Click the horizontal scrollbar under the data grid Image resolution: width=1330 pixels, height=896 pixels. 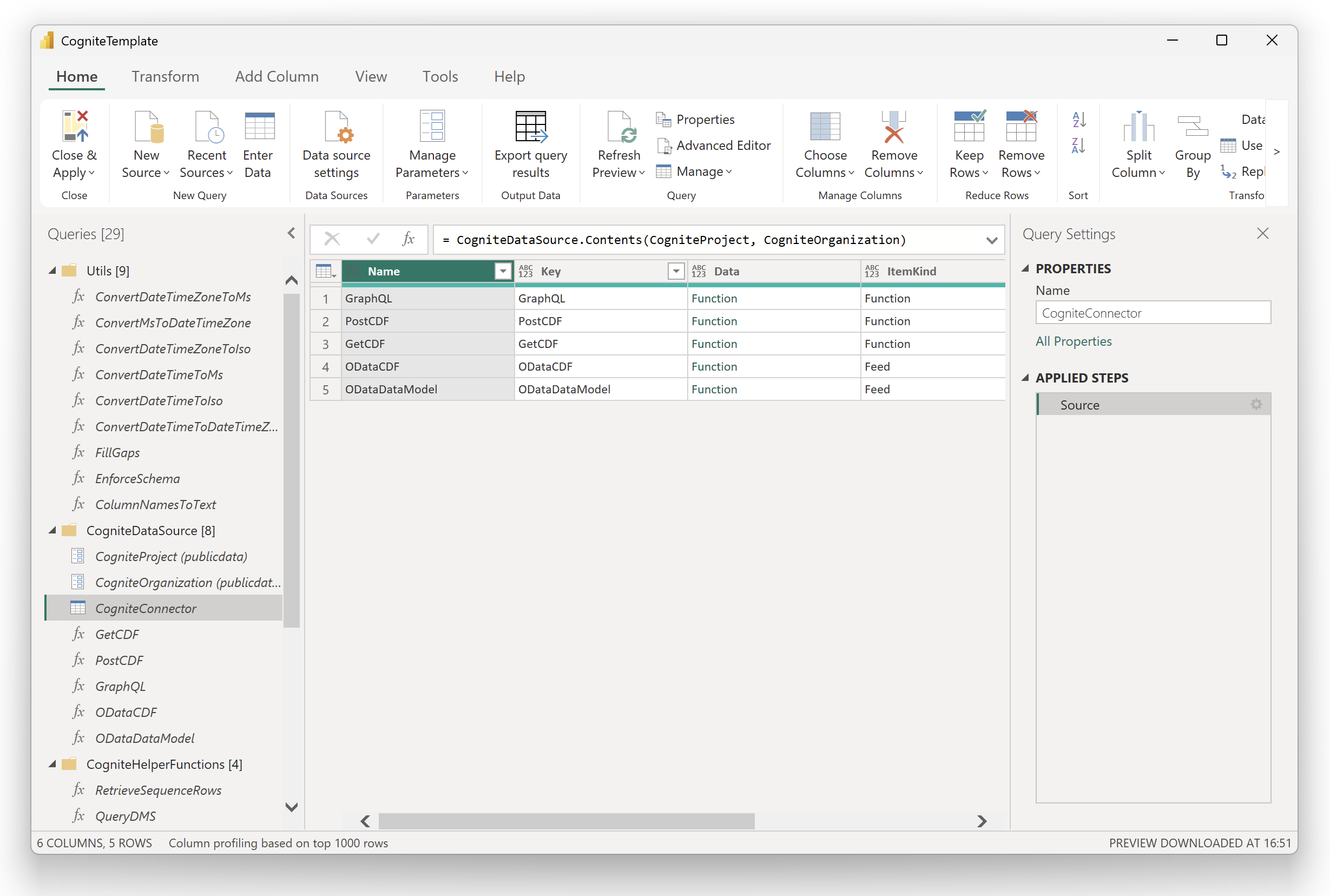(x=565, y=821)
